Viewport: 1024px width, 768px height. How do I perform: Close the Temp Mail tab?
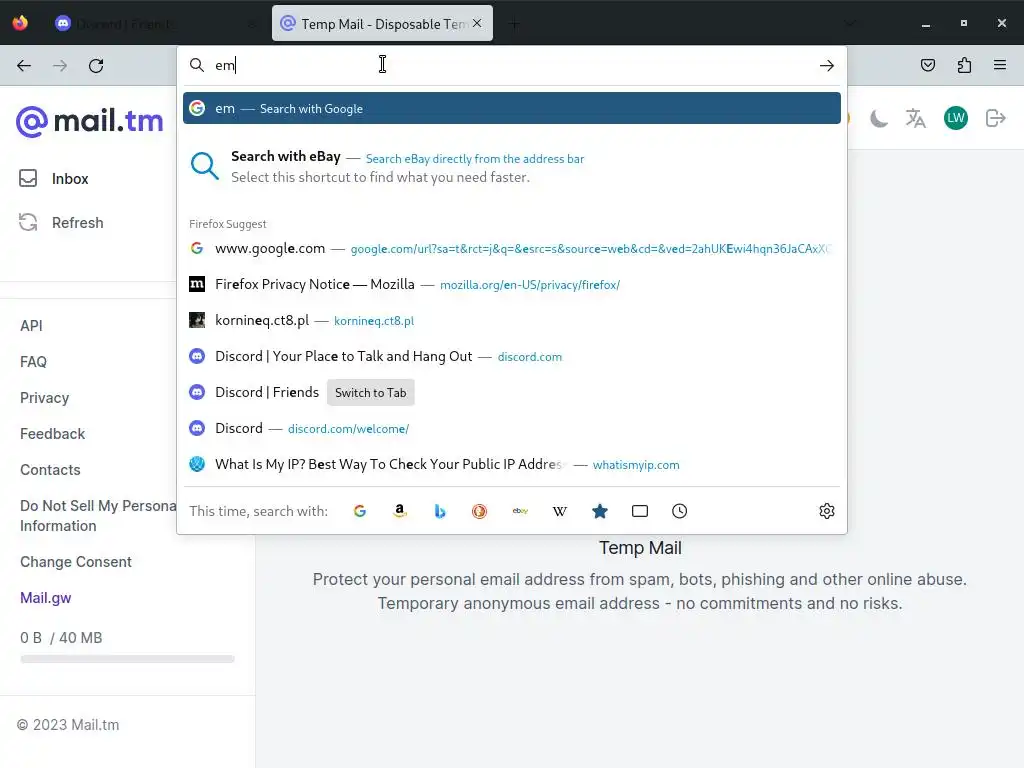[477, 24]
